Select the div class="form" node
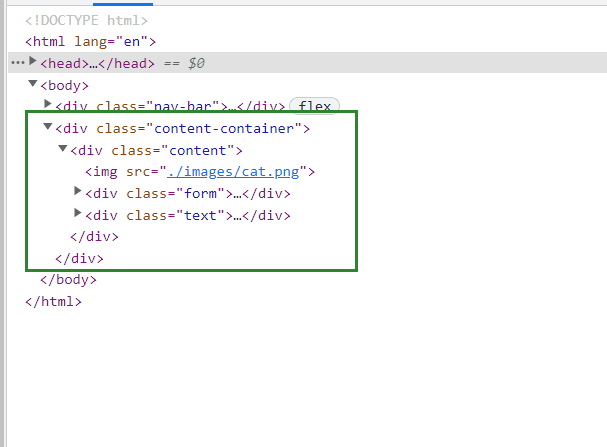 (x=188, y=194)
